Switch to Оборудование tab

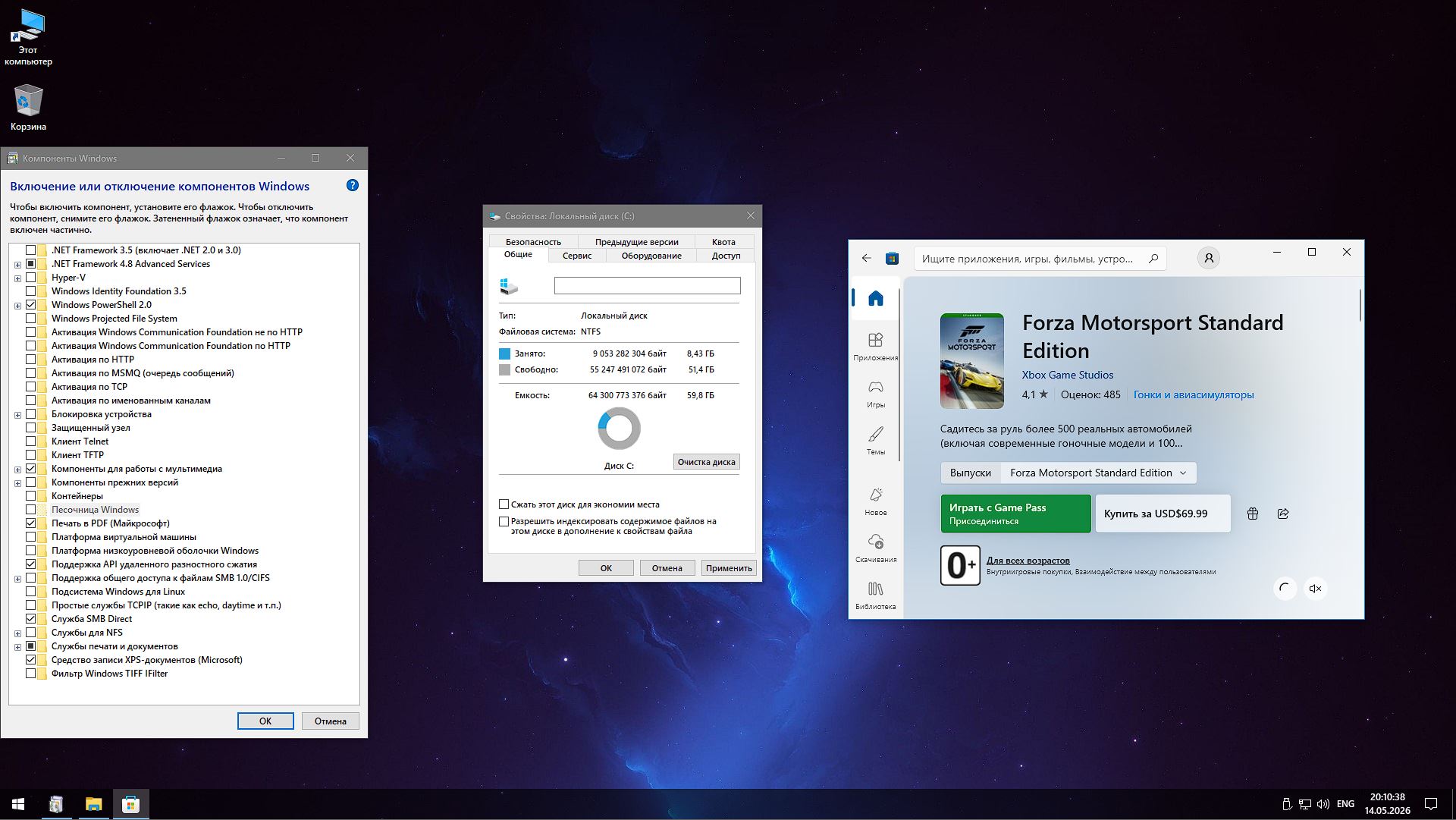coord(651,256)
